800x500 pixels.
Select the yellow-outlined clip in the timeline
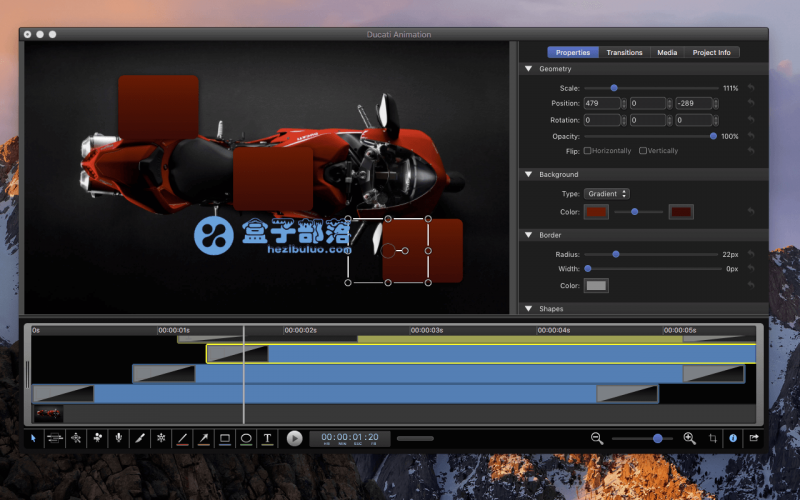481,354
